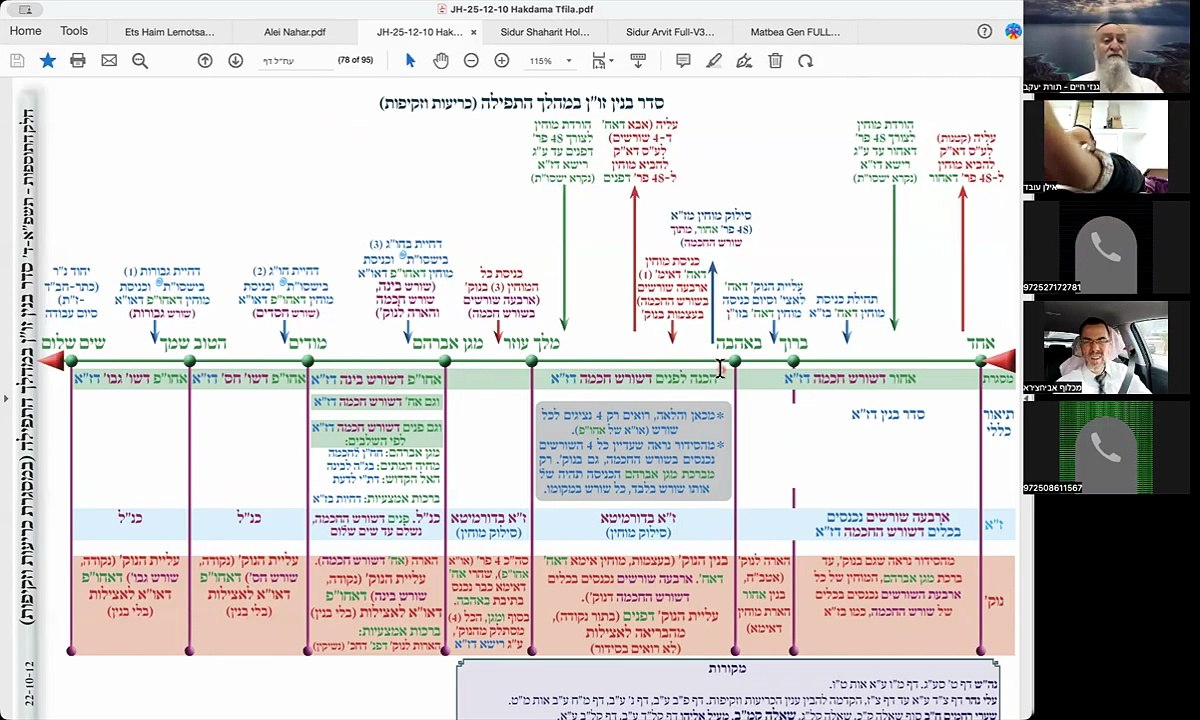Switch to Ets Haim Lemotsa document tab
Viewport: 1200px width, 720px height.
[x=169, y=32]
